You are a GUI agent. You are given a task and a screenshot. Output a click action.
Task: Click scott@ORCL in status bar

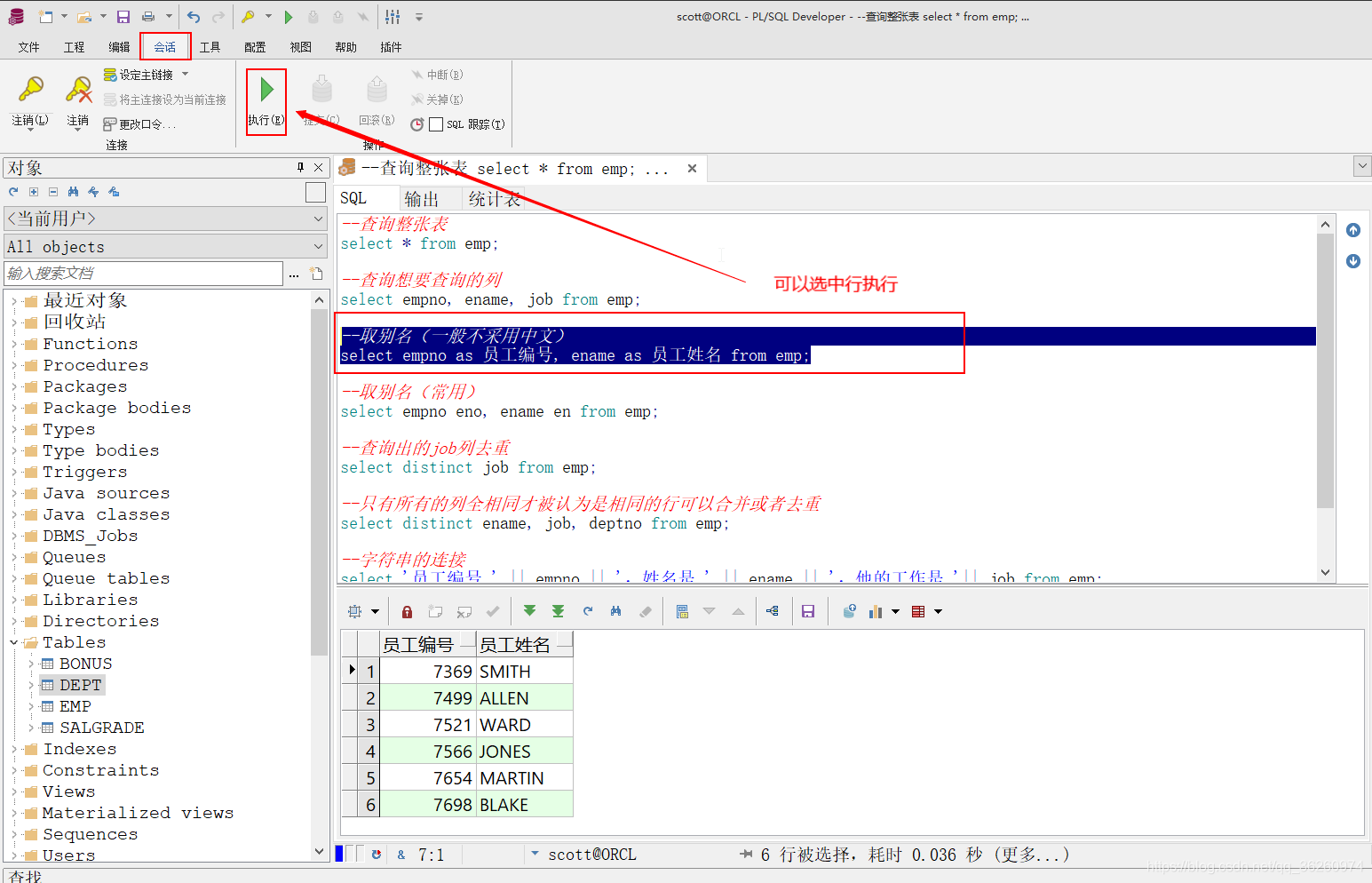(591, 855)
